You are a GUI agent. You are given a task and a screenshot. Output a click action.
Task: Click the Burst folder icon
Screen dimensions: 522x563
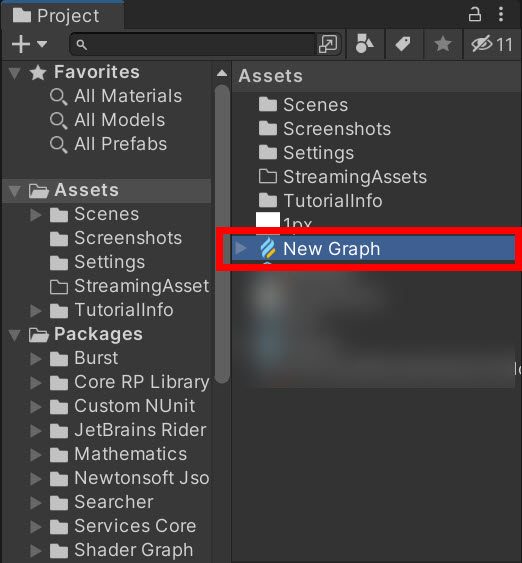[x=59, y=359]
